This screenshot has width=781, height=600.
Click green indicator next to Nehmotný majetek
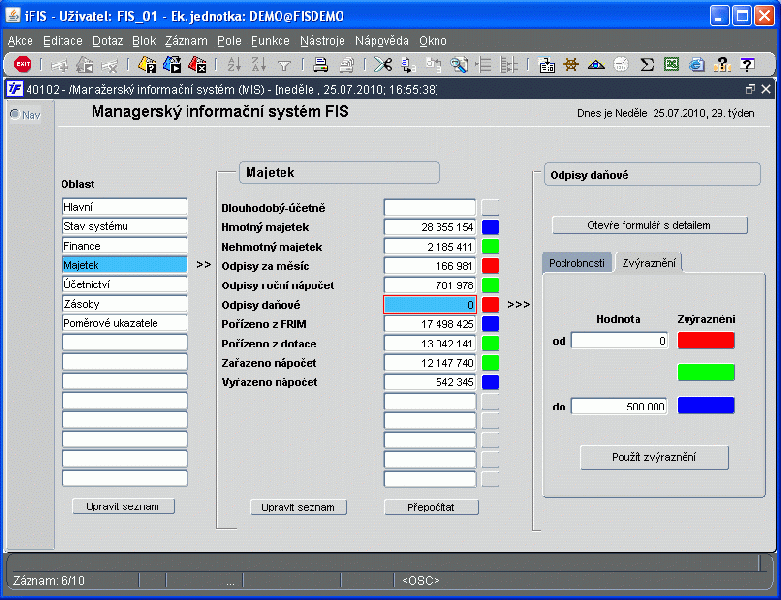point(491,246)
